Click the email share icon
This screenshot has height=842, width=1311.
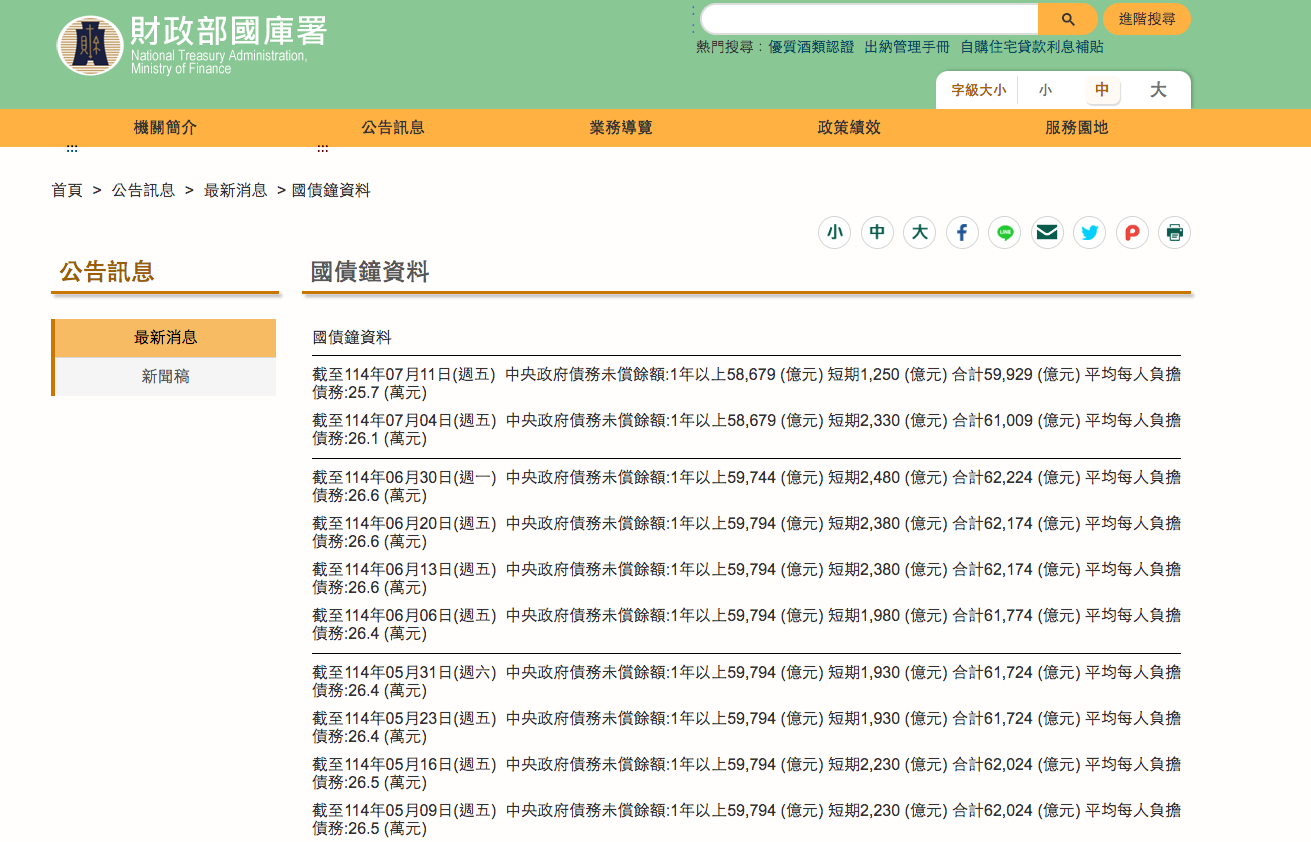click(x=1047, y=233)
